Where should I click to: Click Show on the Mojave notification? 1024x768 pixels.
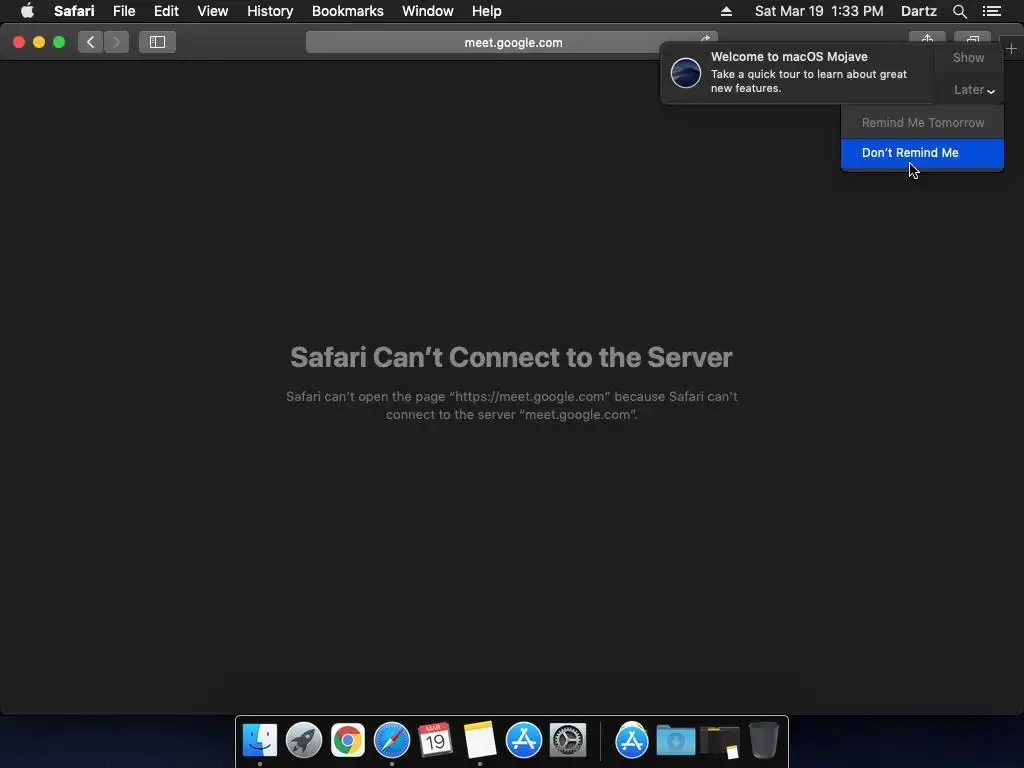[x=968, y=57]
